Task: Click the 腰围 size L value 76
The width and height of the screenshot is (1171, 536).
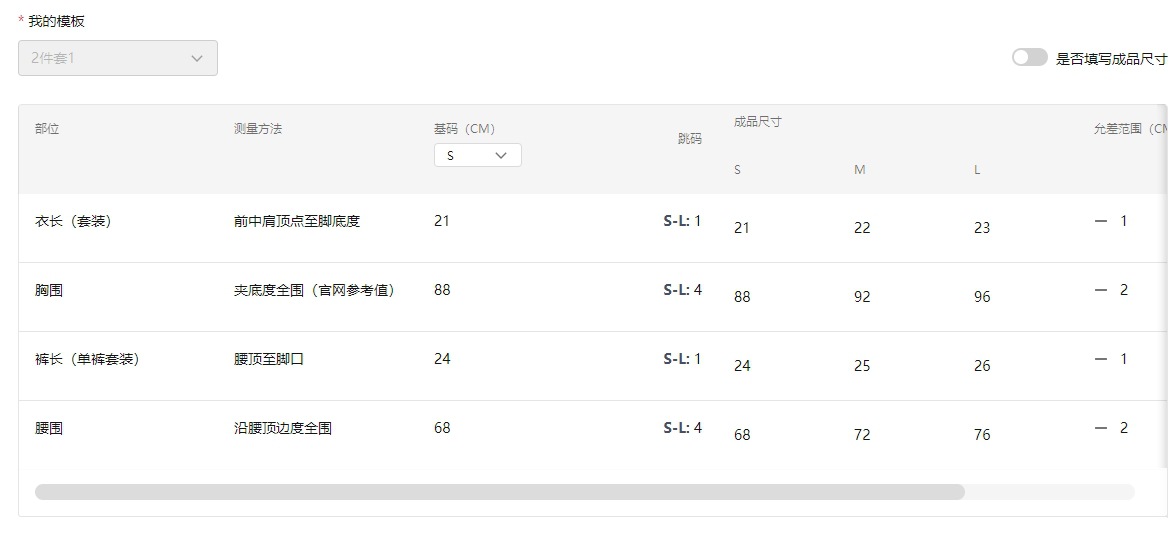Action: [982, 435]
